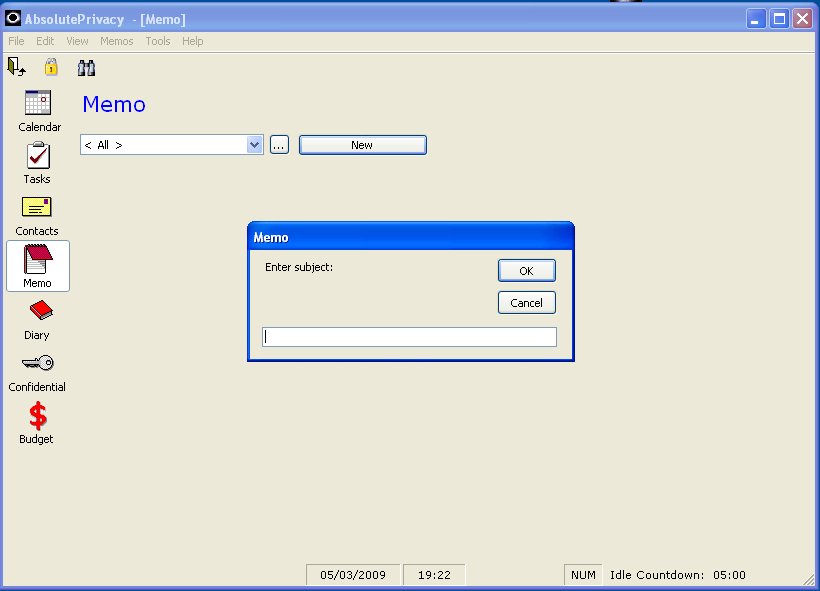The height and width of the screenshot is (591, 820).
Task: Click the binoculars search icon
Action: click(x=86, y=68)
